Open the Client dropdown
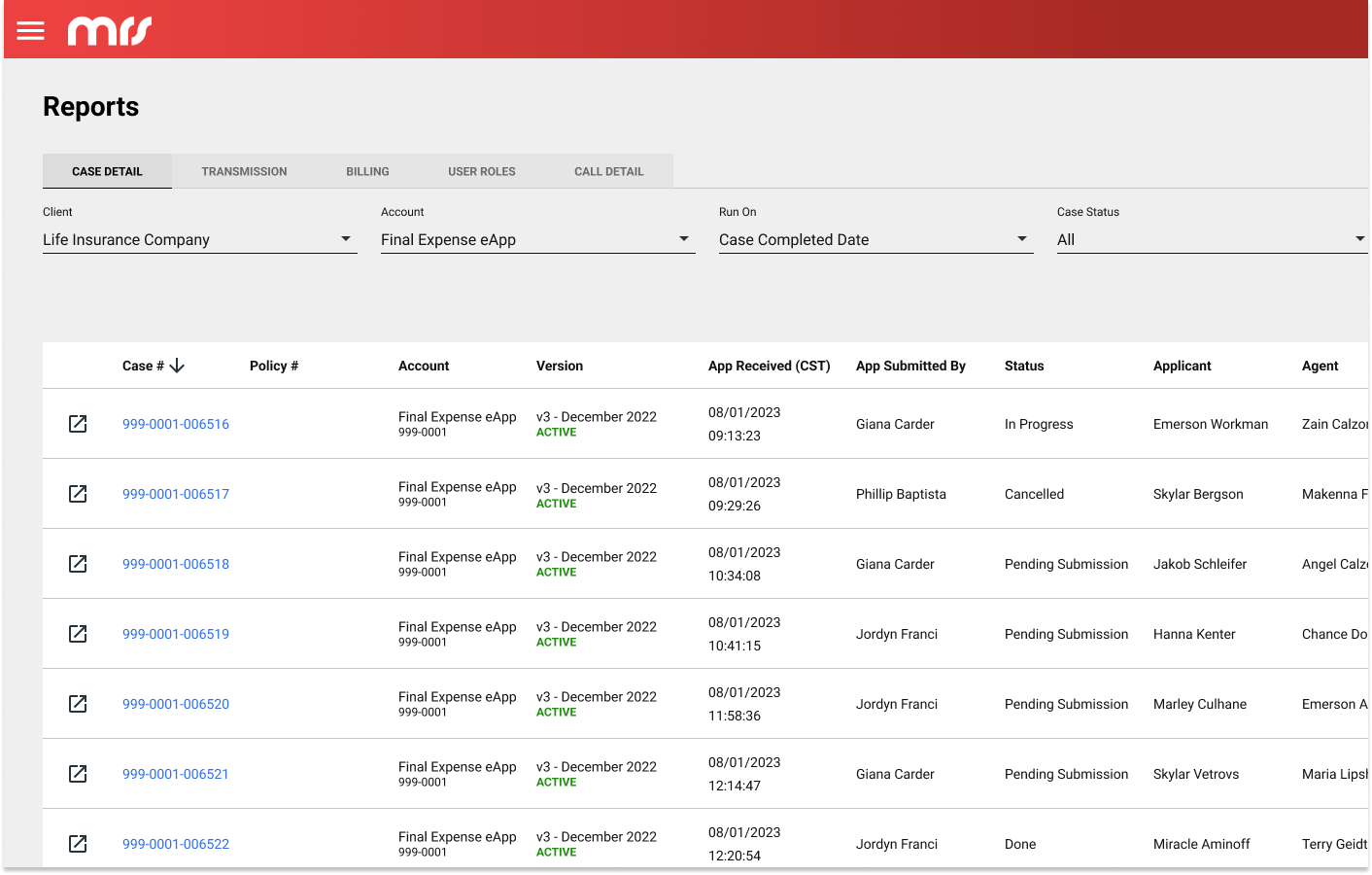 199,239
